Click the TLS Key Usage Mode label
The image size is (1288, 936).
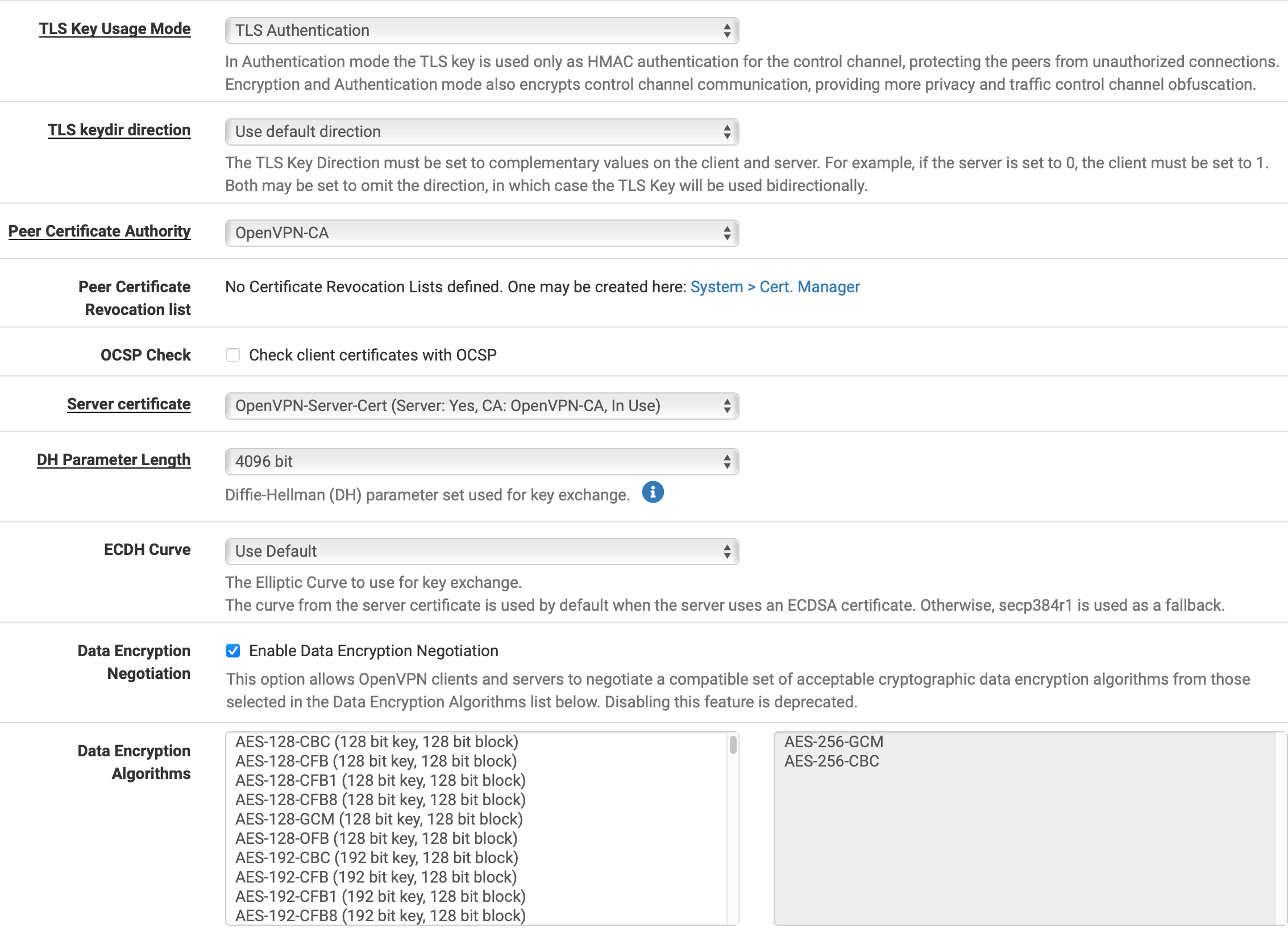(x=115, y=29)
